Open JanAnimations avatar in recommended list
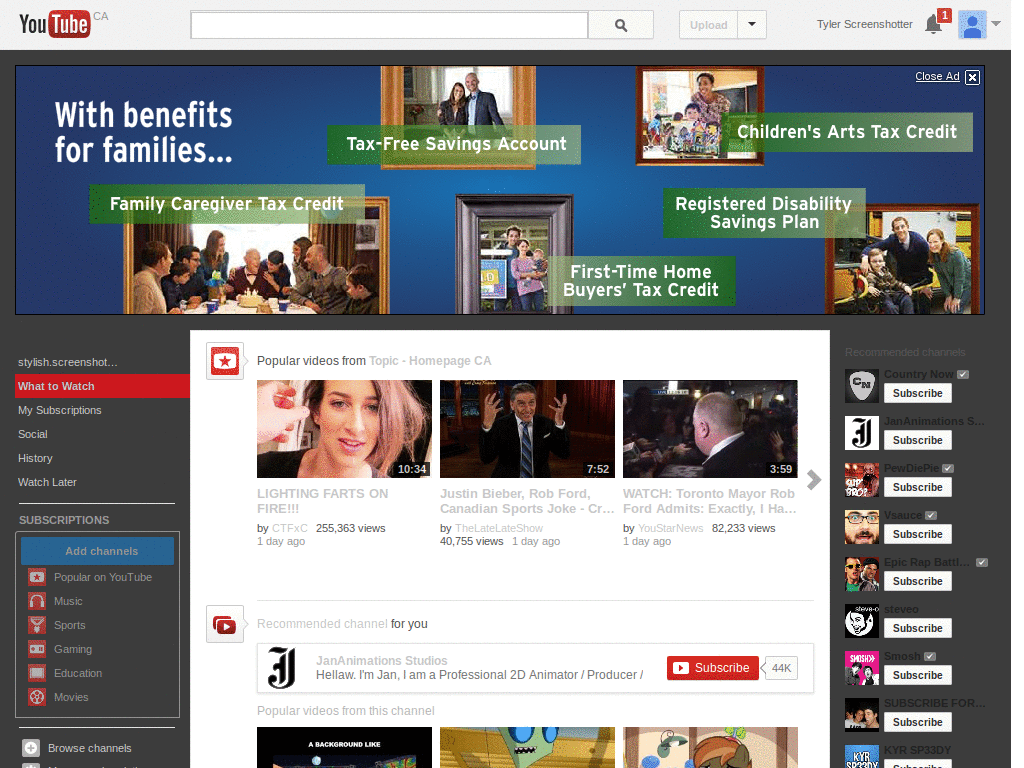 pyautogui.click(x=861, y=432)
